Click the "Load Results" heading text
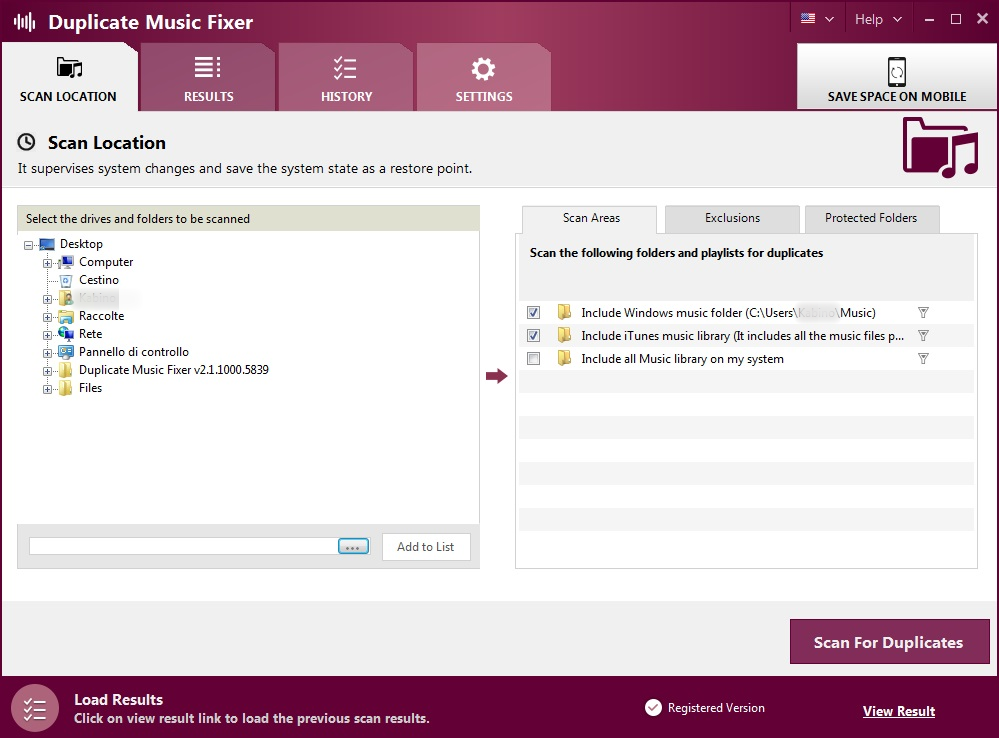The width and height of the screenshot is (999, 738). coord(119,700)
